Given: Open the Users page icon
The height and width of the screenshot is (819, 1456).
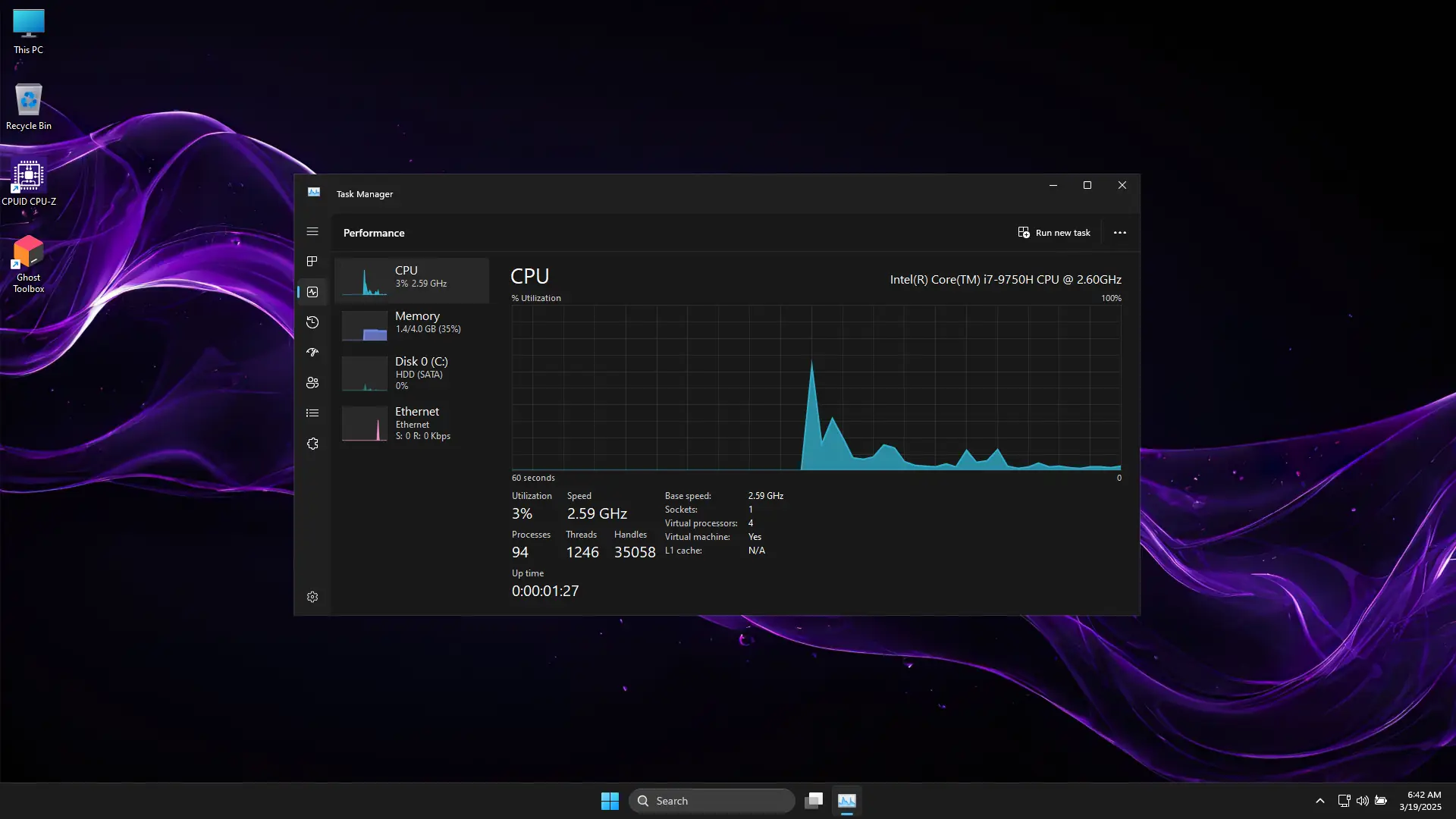Looking at the screenshot, I should tap(312, 383).
